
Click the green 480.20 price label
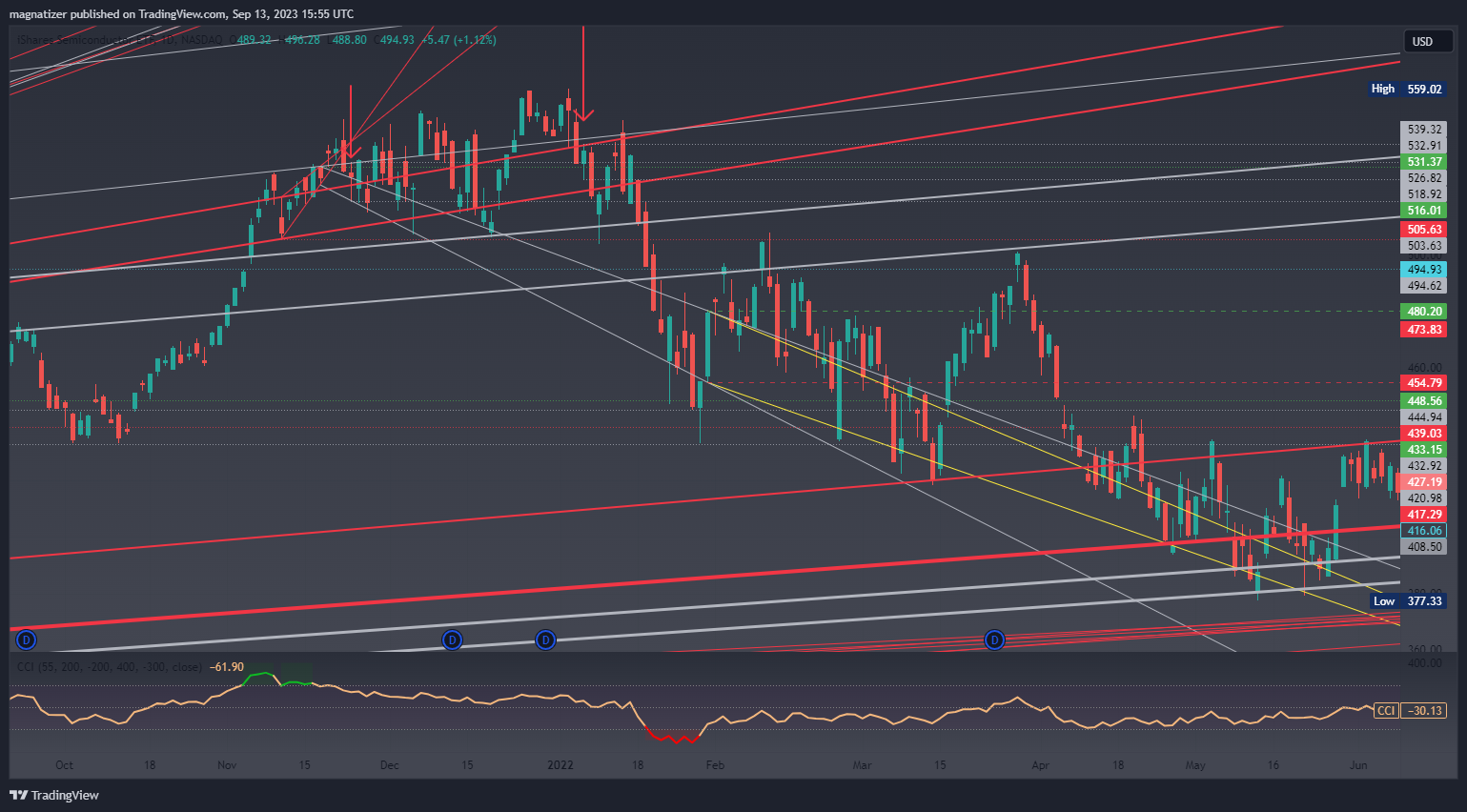coord(1424,312)
